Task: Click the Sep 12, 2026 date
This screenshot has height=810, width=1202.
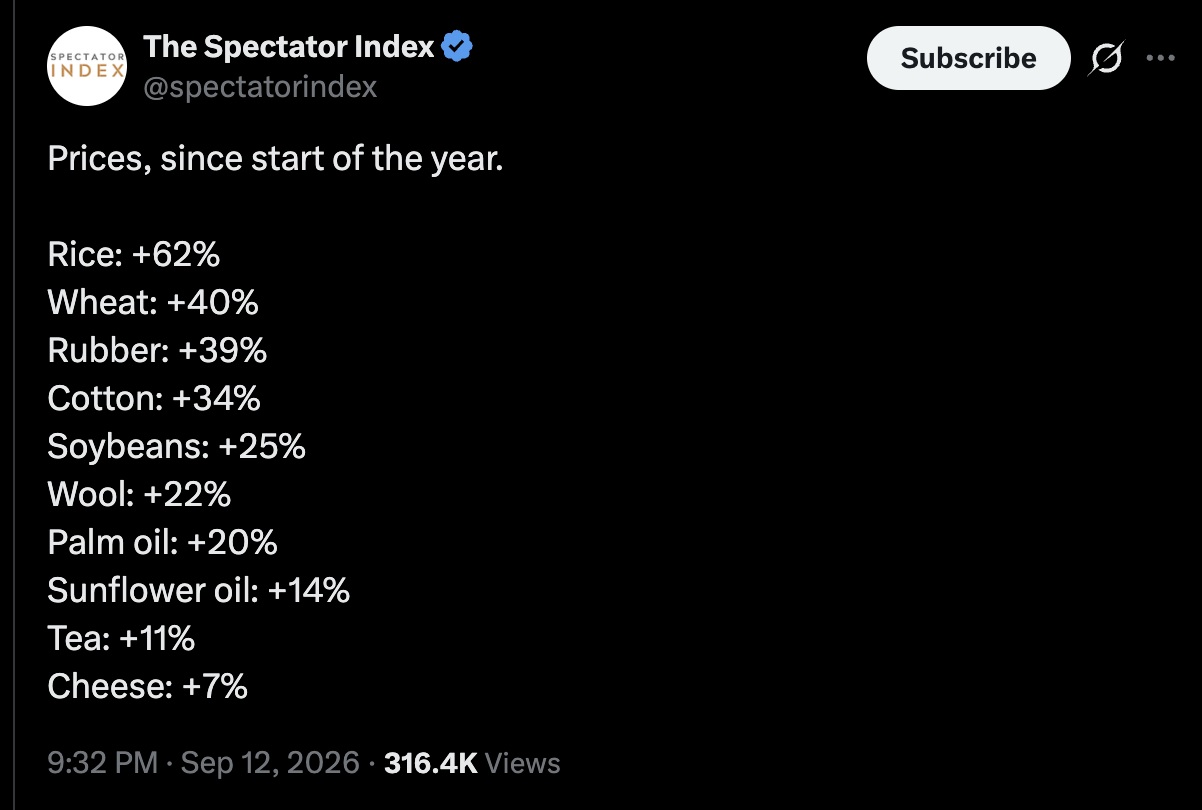Action: (268, 763)
